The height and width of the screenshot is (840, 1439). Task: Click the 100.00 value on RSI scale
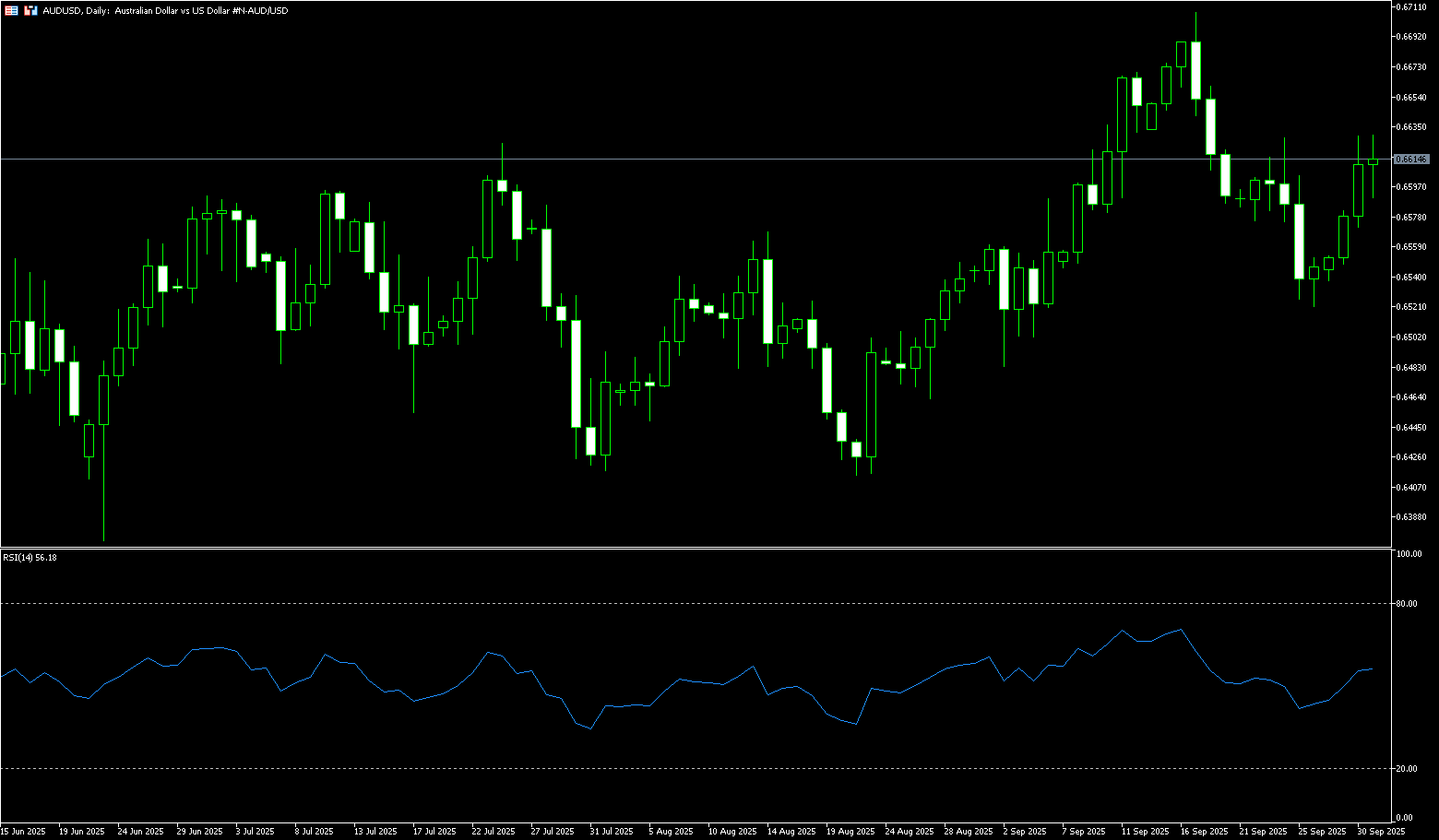click(1409, 554)
